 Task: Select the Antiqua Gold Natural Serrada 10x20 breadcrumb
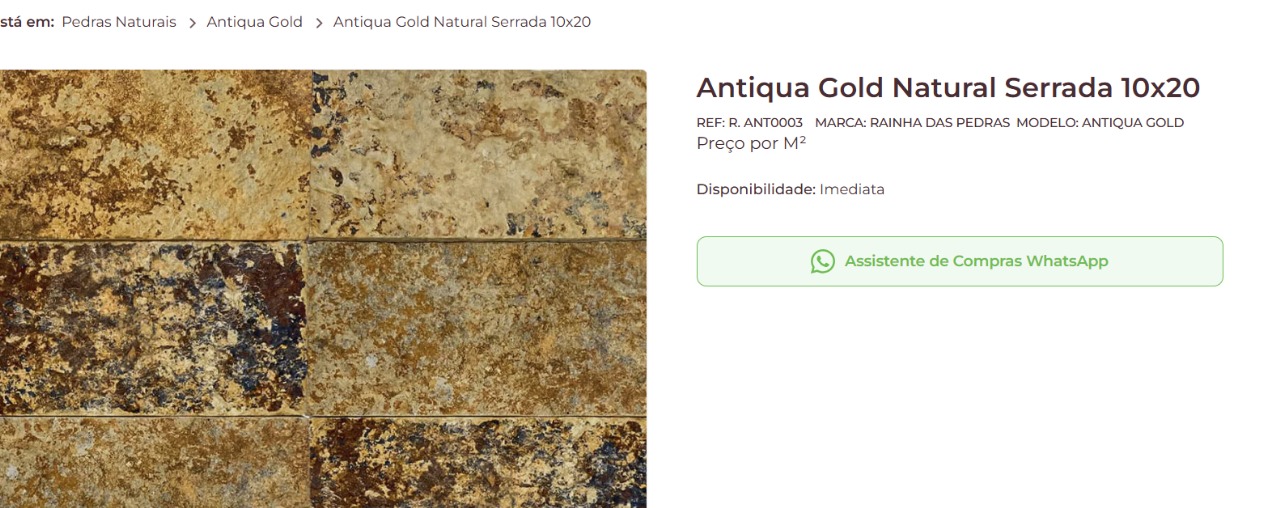click(462, 22)
